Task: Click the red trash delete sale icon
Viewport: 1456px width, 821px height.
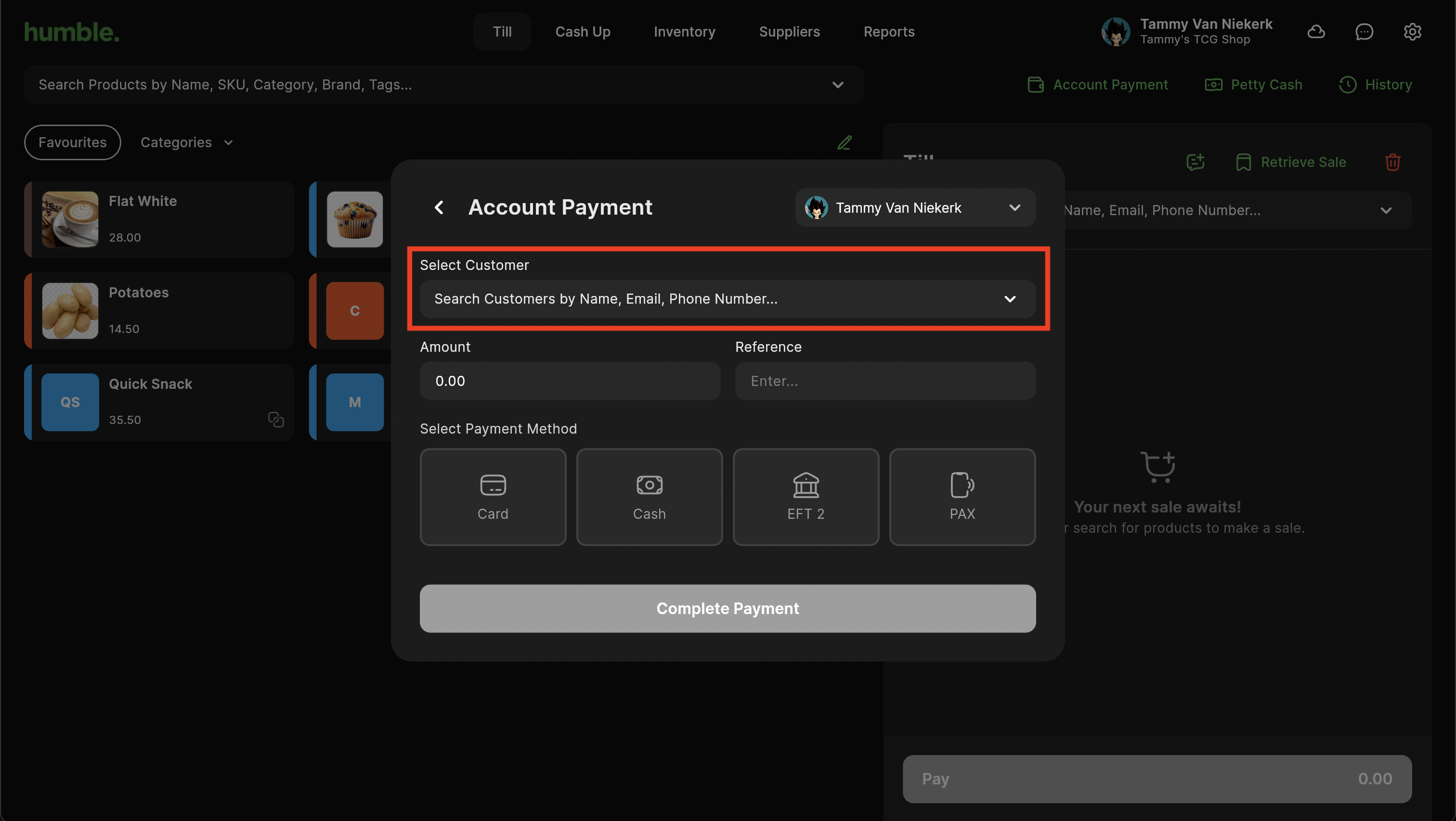Action: click(x=1393, y=162)
